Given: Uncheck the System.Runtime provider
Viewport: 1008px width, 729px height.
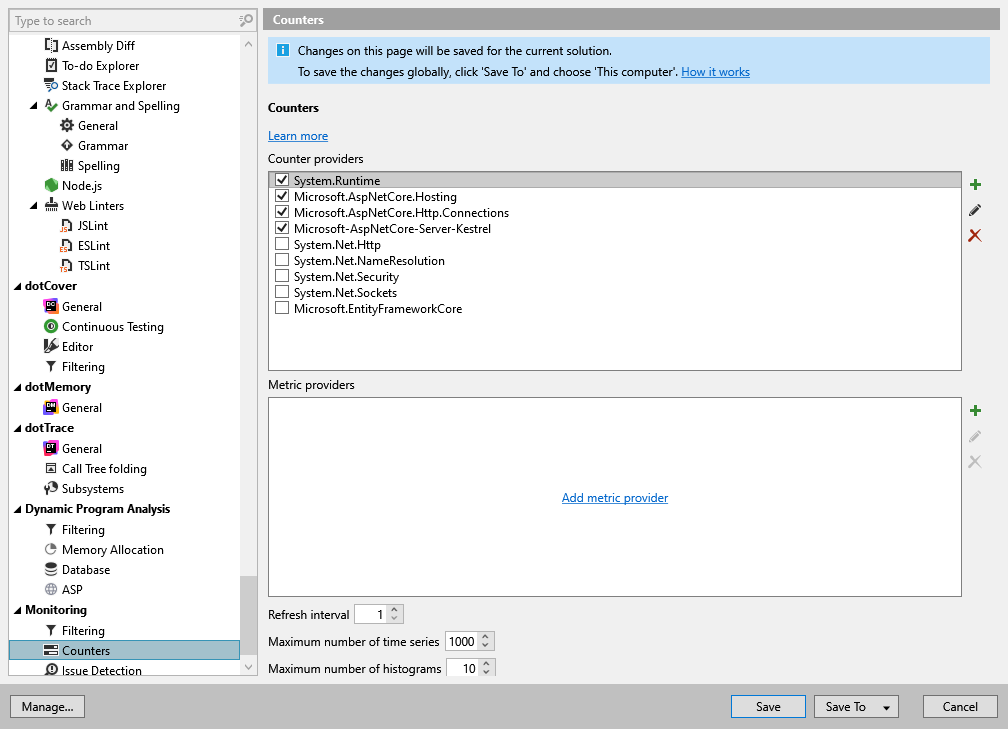Looking at the screenshot, I should [281, 180].
